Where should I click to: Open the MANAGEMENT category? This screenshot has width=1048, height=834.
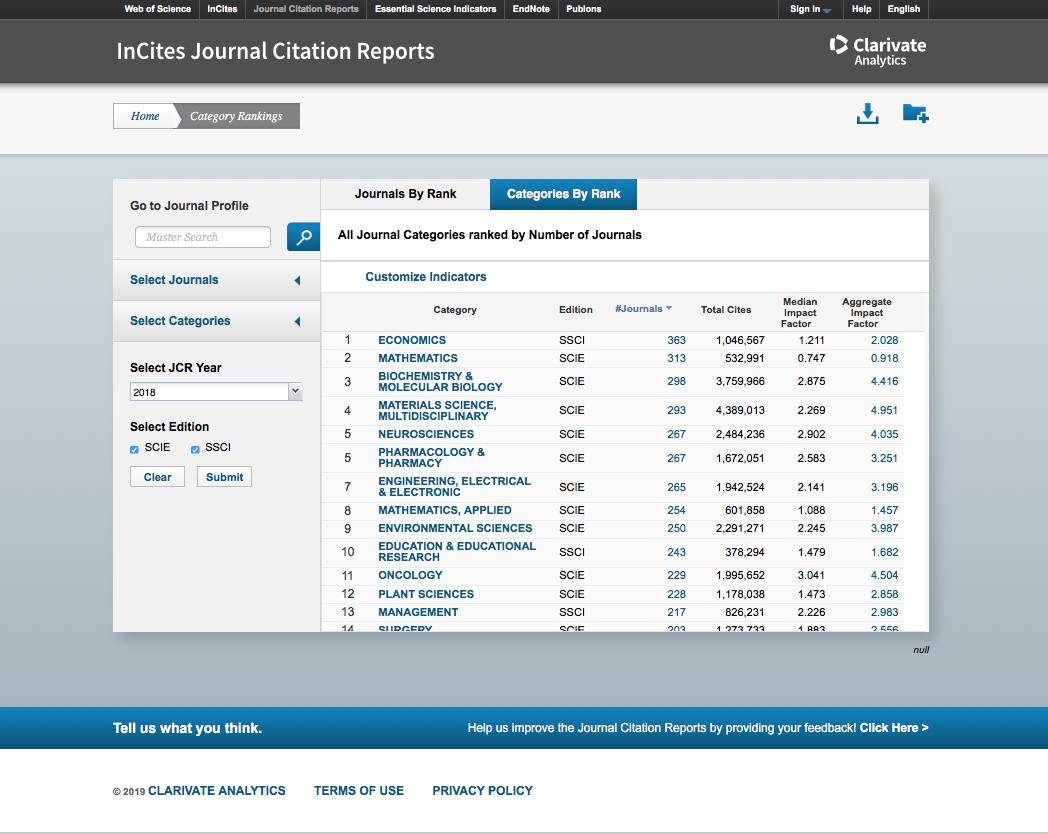(418, 612)
